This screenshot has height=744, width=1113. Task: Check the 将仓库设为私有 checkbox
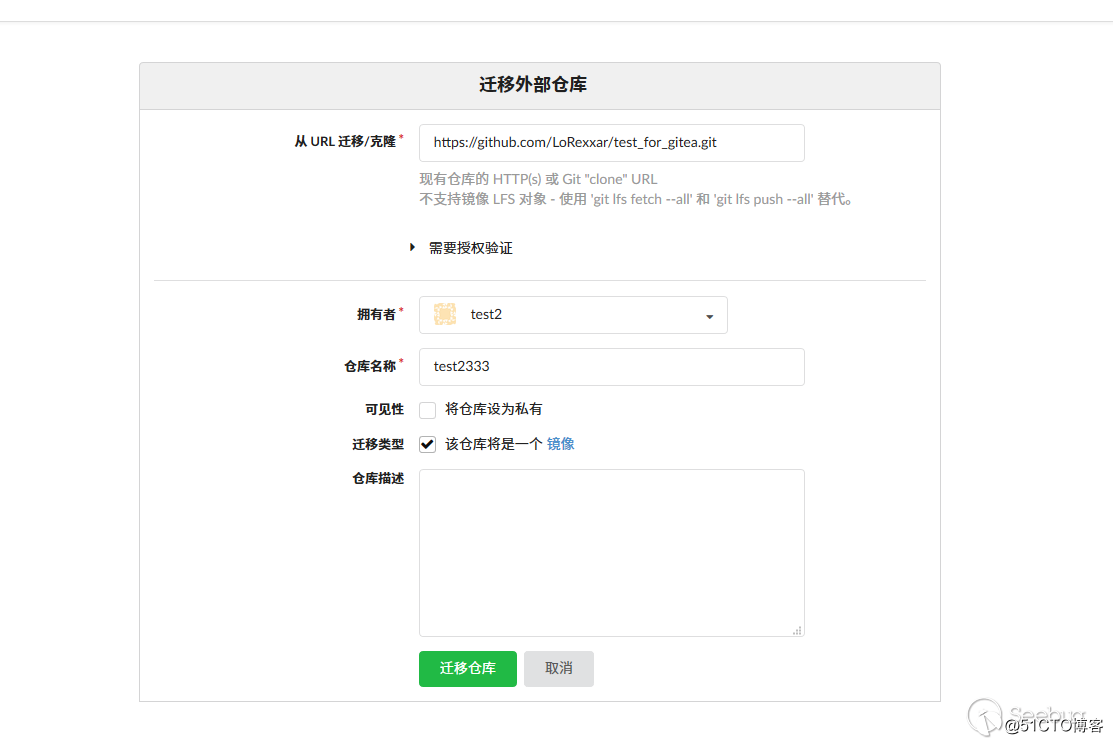coord(427,410)
